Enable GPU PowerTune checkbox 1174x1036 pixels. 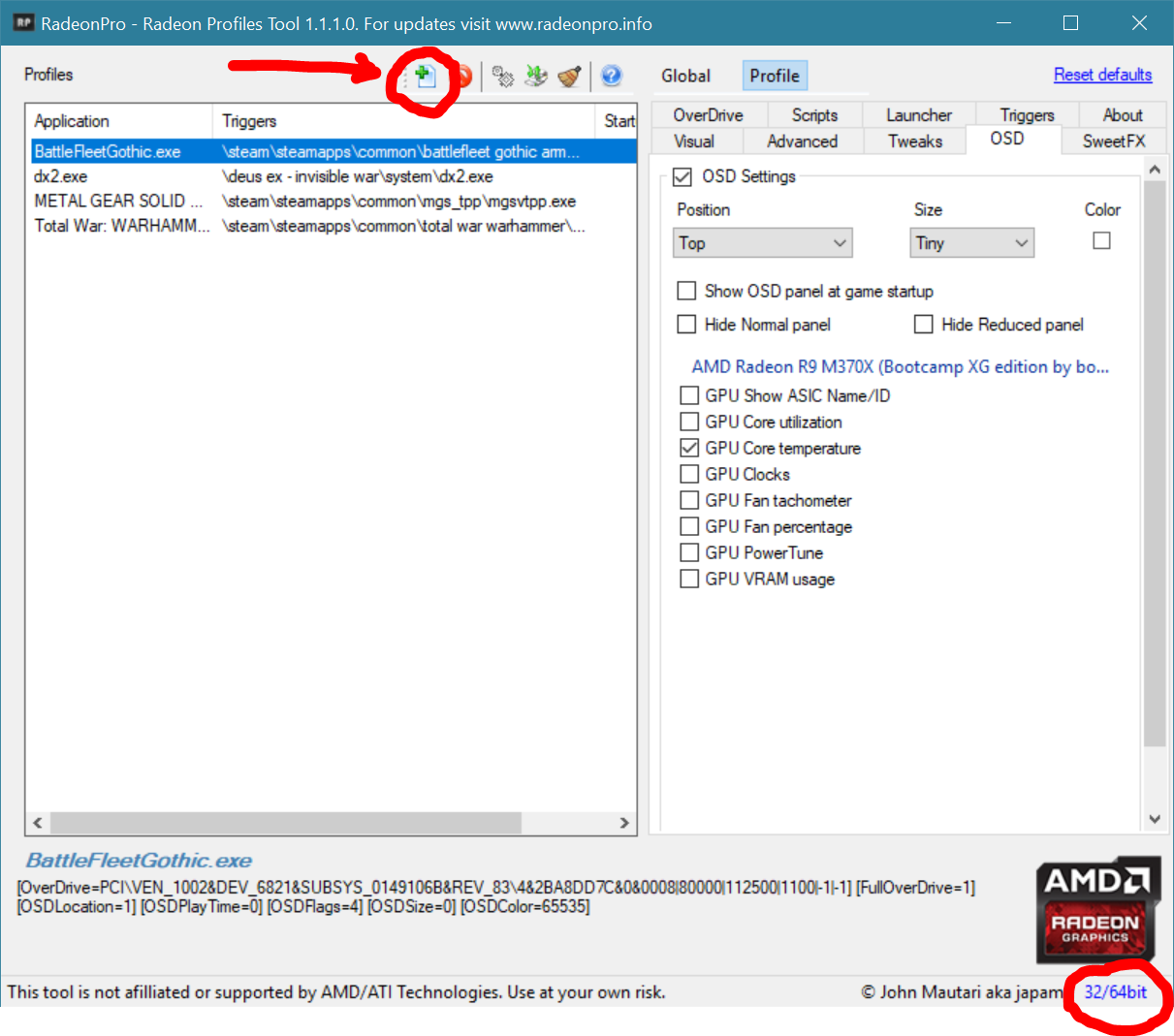[x=689, y=552]
